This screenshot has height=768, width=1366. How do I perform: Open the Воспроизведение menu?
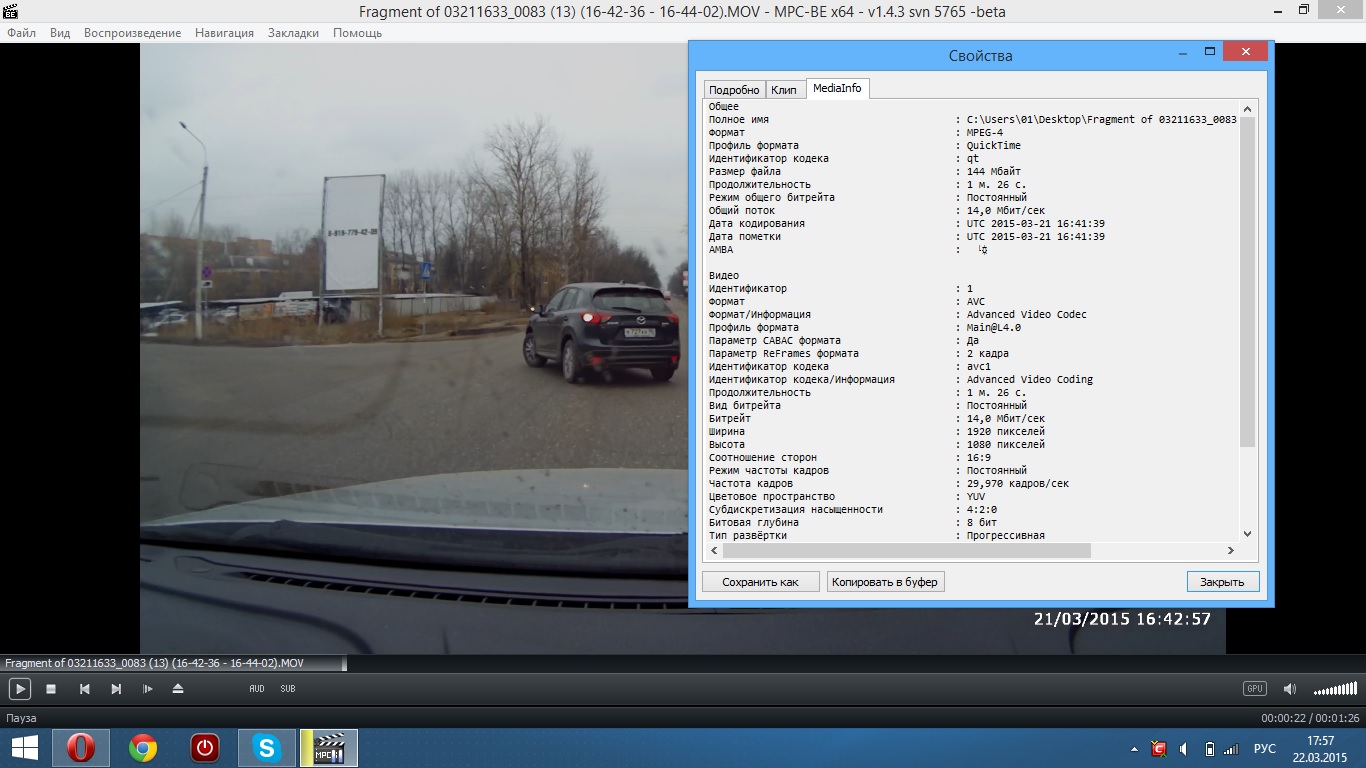132,33
